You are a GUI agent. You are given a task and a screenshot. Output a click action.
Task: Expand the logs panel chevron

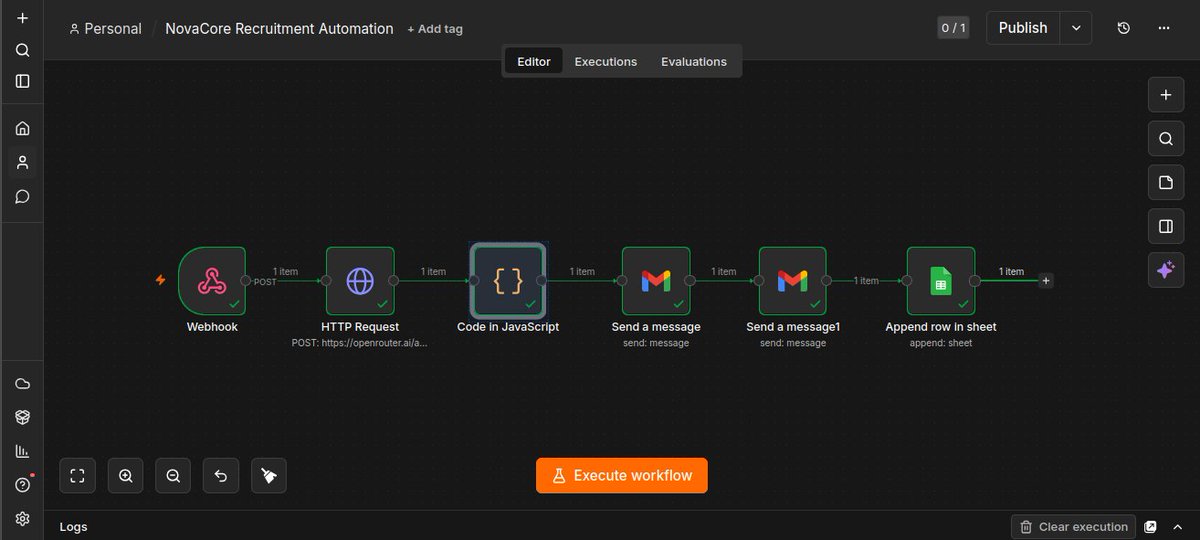tap(1179, 526)
